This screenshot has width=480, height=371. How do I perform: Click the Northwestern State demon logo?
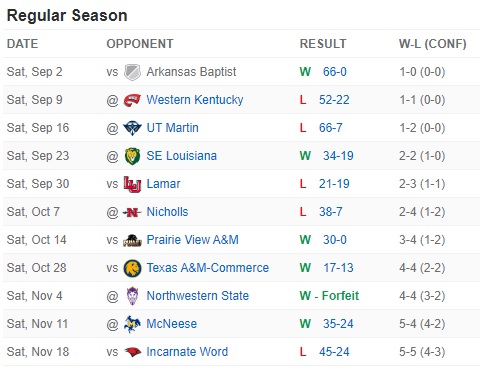pos(132,296)
